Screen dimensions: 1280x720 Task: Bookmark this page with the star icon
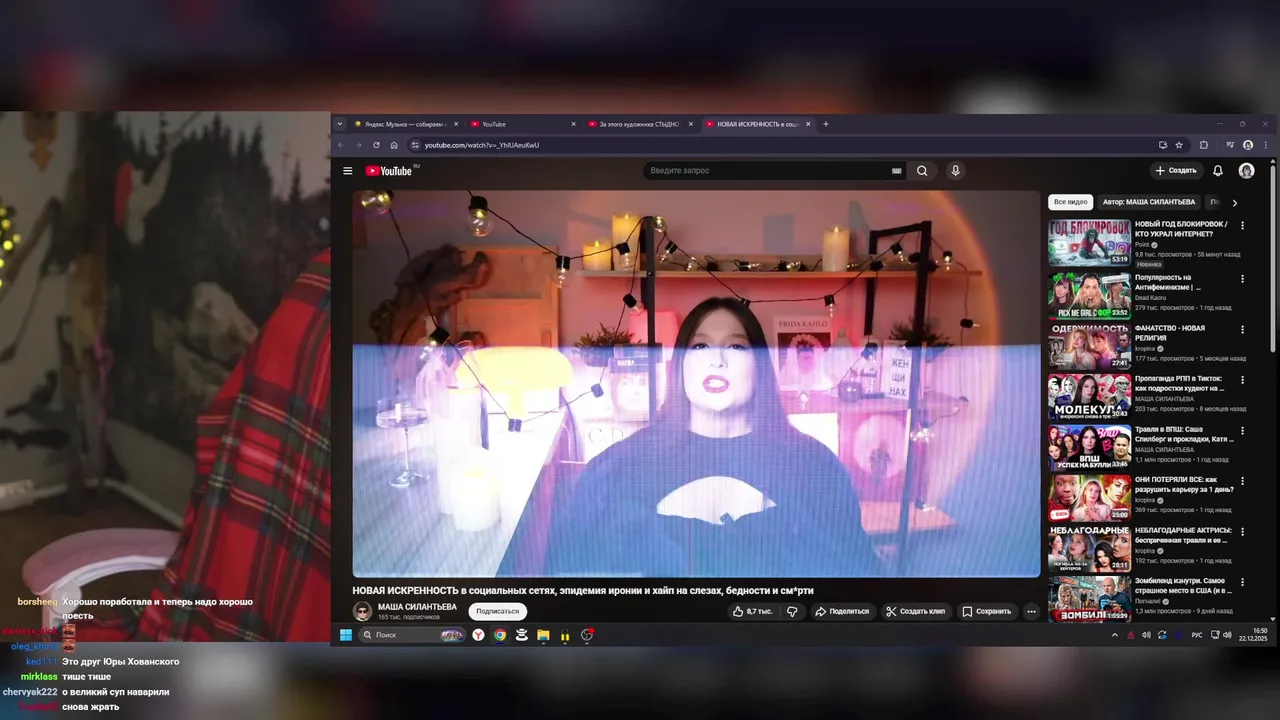coord(1179,145)
